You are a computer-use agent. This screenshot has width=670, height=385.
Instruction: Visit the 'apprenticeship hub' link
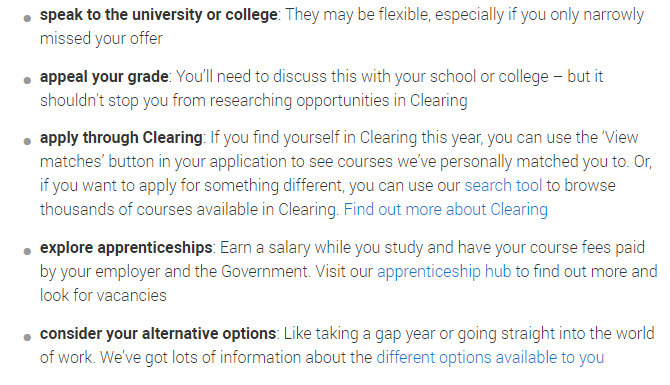pyautogui.click(x=444, y=272)
